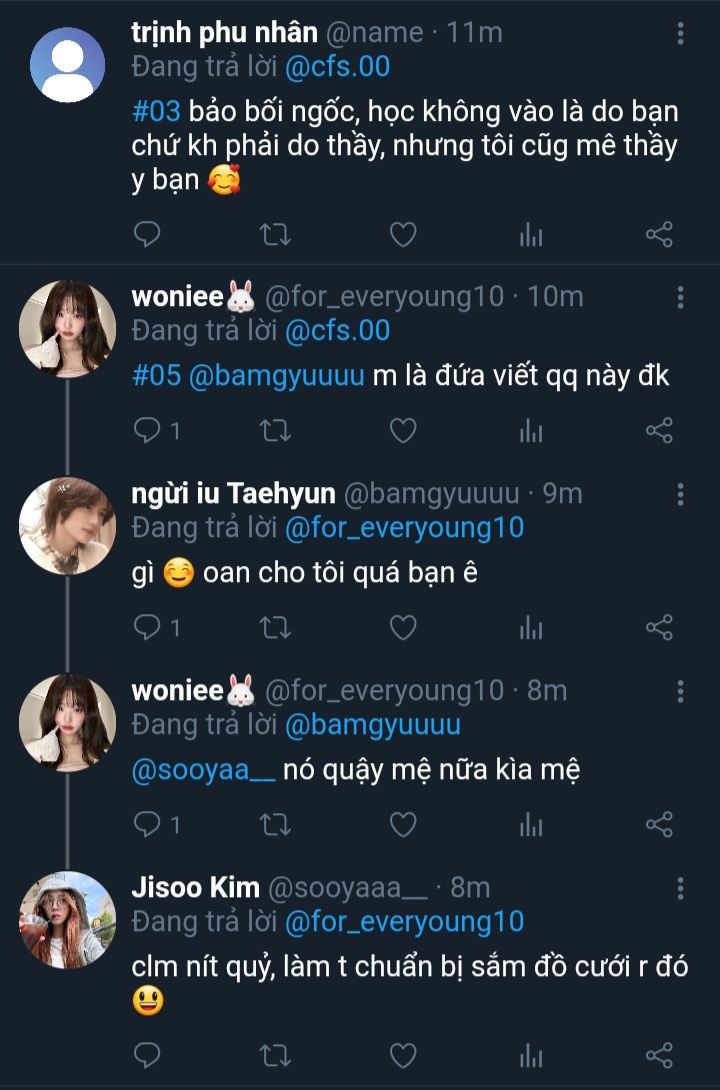Open the #03 hashtag link
Screen dimensions: 720x1090
coord(154,111)
